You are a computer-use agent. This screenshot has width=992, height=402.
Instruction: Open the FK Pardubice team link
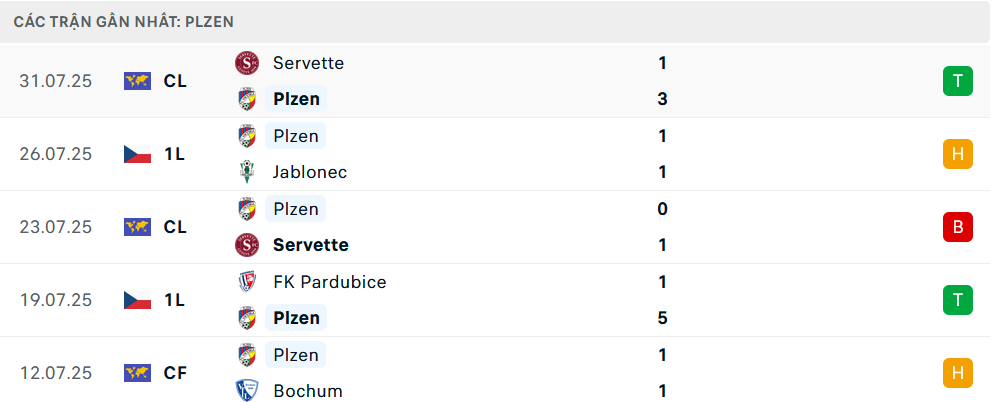330,282
